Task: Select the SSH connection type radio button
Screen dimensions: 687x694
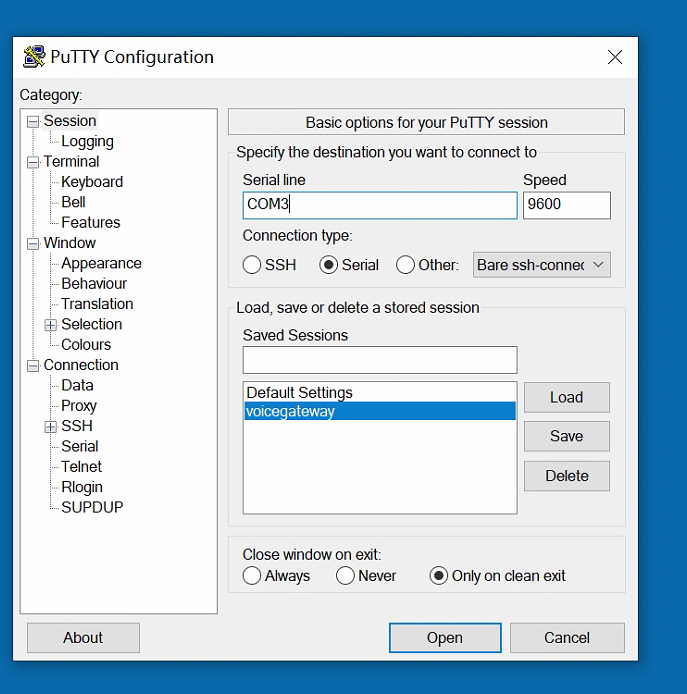Action: [x=251, y=265]
